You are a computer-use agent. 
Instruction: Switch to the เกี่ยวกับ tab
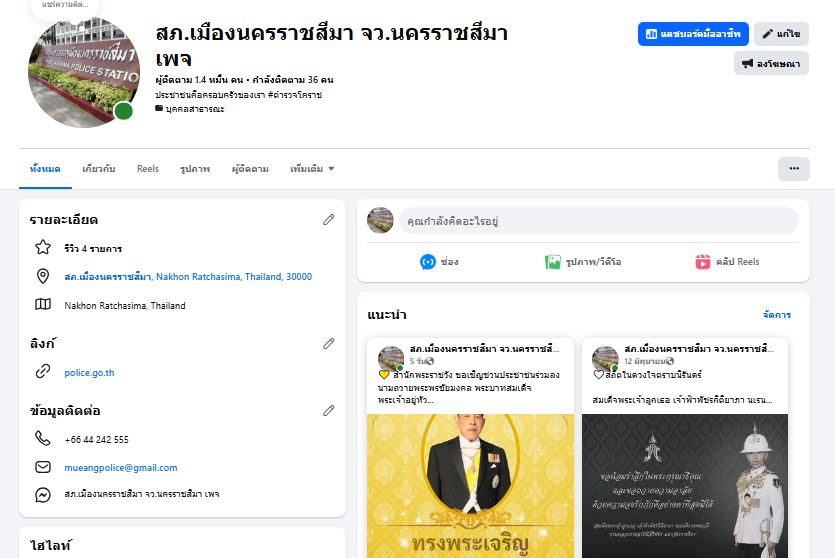point(99,169)
